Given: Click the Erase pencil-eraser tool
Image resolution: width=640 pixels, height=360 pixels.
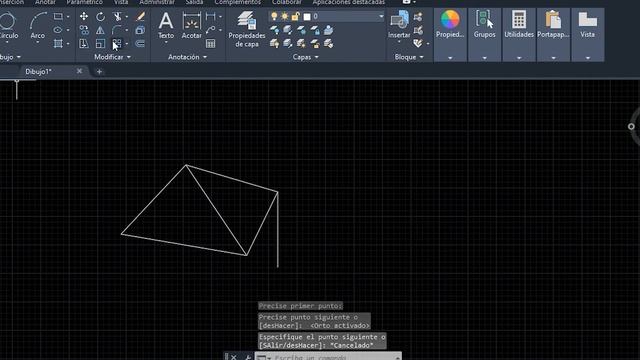Looking at the screenshot, I should pyautogui.click(x=140, y=16).
